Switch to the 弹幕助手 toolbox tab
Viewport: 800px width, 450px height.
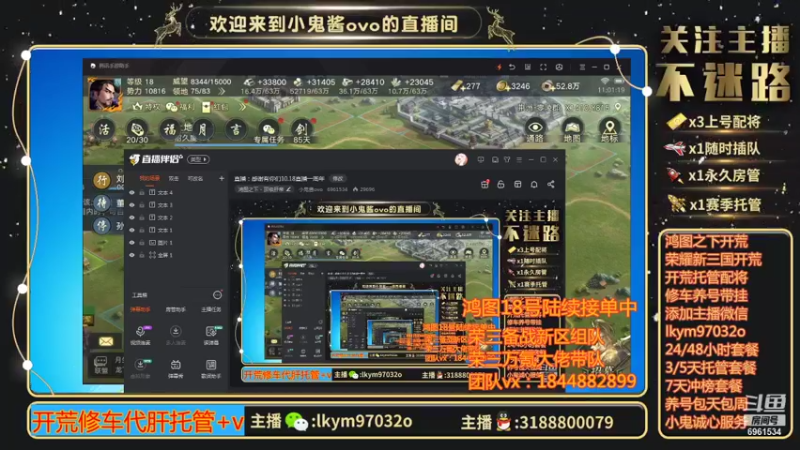(x=140, y=310)
